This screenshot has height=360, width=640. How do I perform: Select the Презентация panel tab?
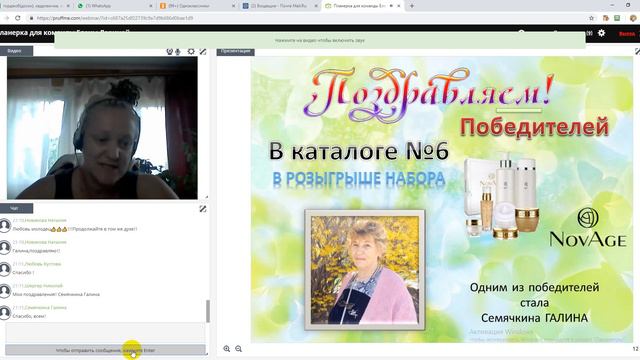tap(236, 51)
